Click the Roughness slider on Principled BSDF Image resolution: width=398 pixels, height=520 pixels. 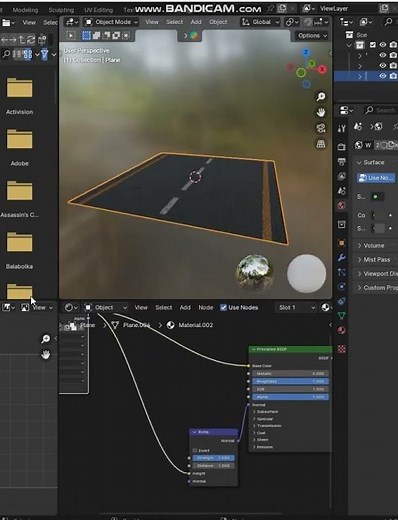[290, 381]
